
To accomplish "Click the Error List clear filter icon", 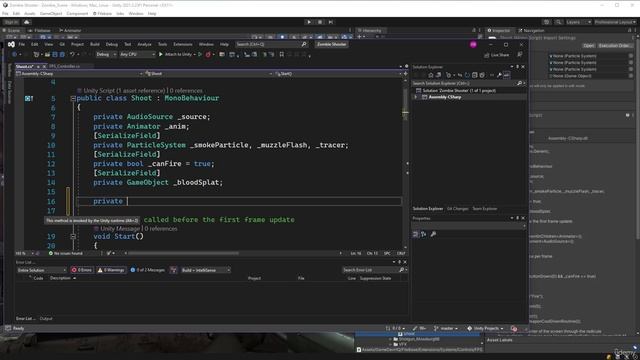I will point(173,270).
